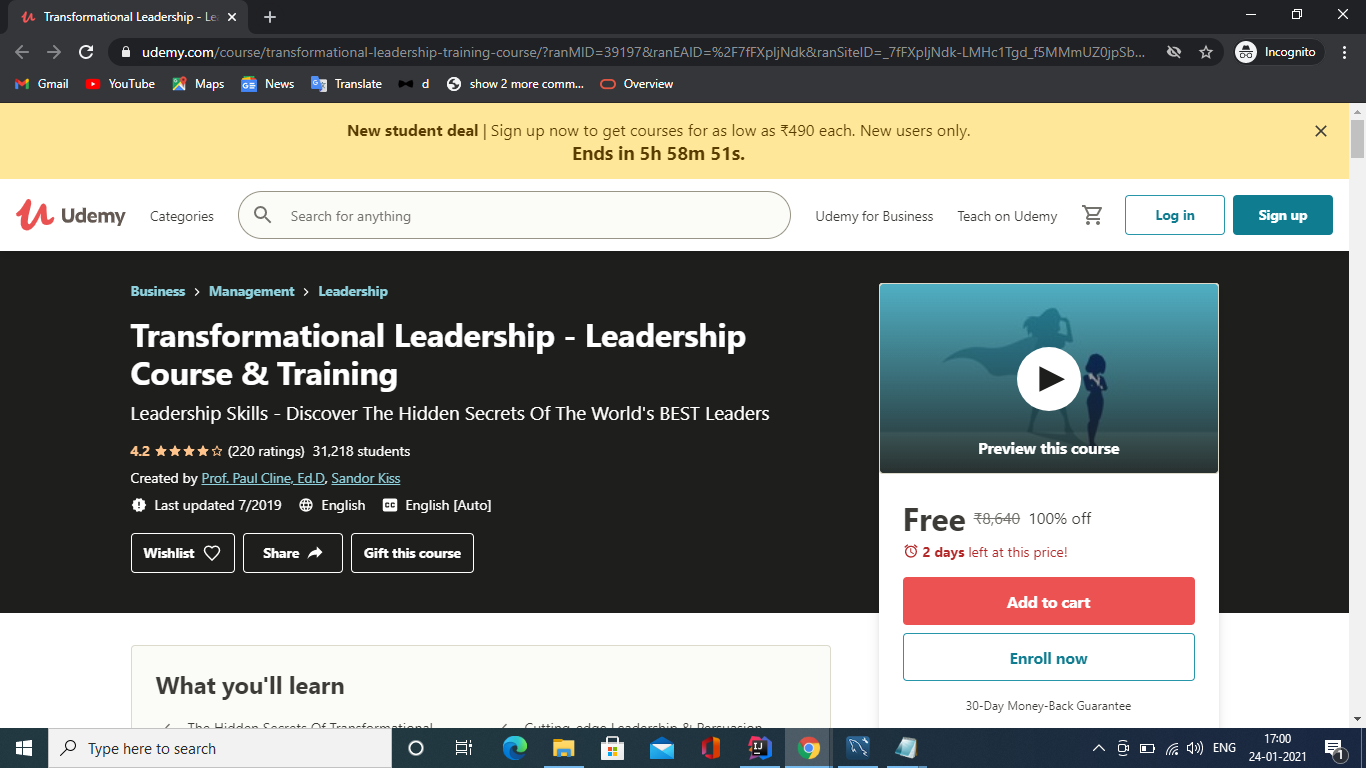Screen dimensions: 1366x768
Task: Click the Windows taskbar search box
Action: 220,748
